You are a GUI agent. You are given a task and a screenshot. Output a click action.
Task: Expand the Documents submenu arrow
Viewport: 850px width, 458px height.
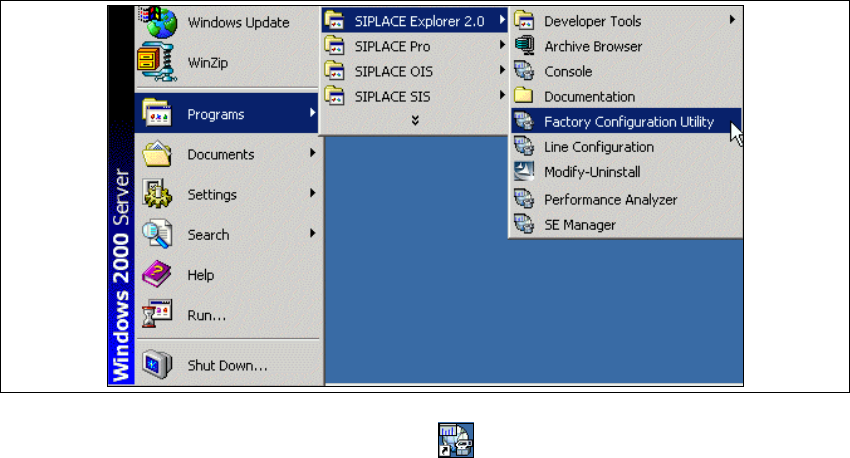coord(312,153)
